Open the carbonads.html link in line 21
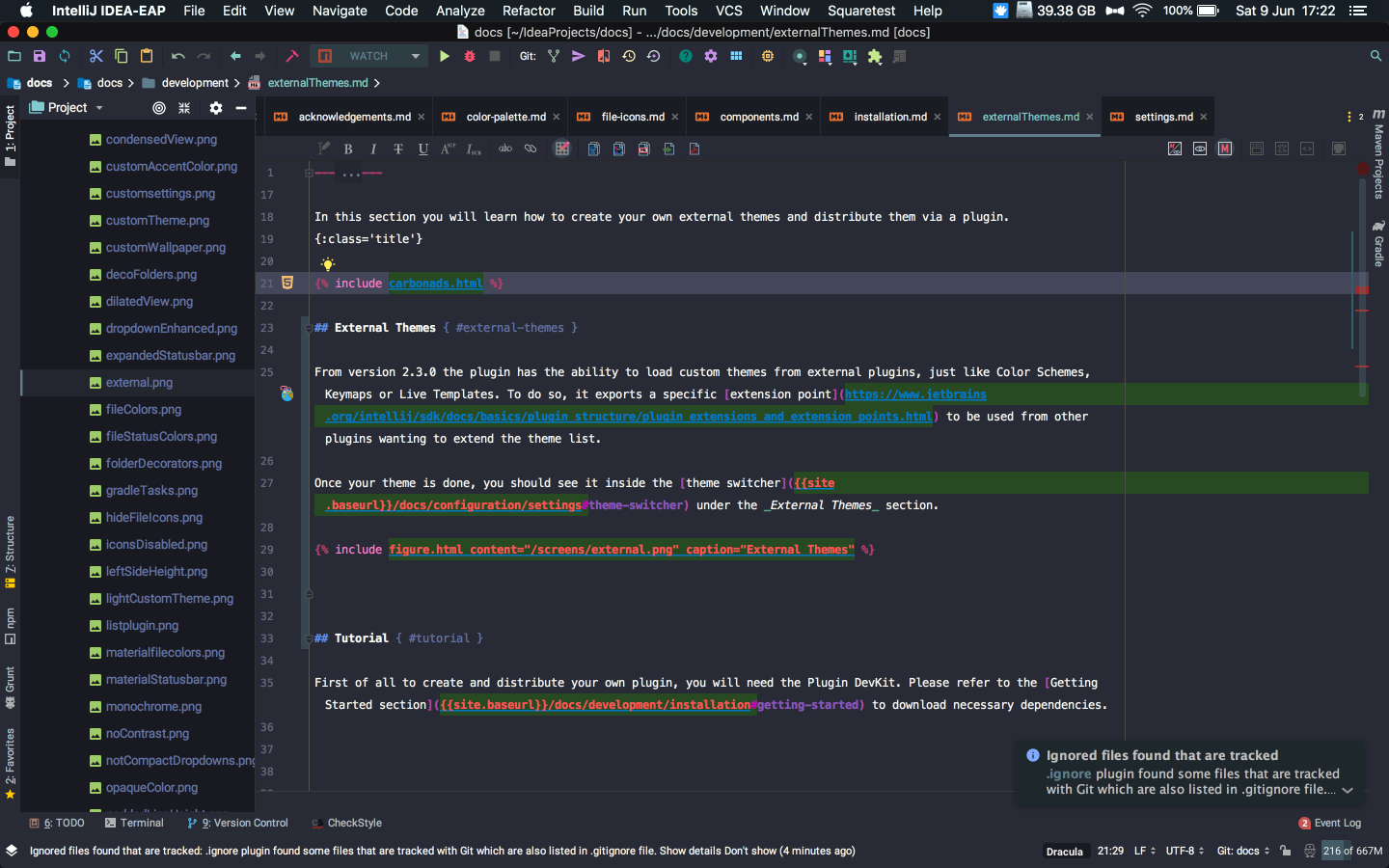The width and height of the screenshot is (1389, 868). [435, 283]
